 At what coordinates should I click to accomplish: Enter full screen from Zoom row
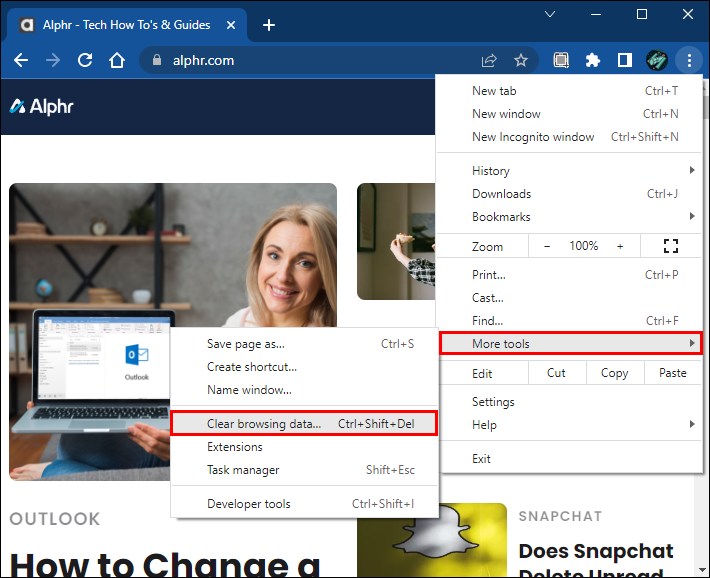pos(671,246)
